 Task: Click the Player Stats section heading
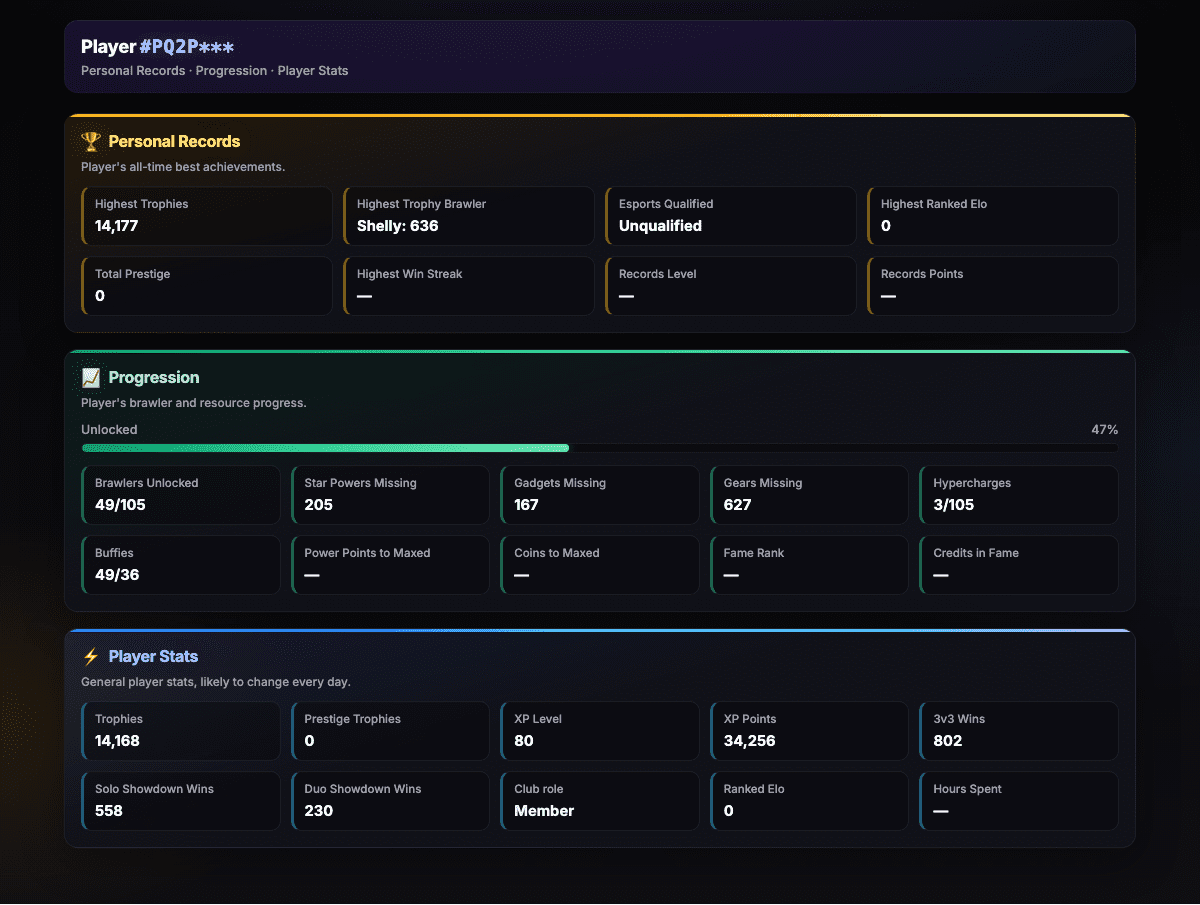[153, 657]
